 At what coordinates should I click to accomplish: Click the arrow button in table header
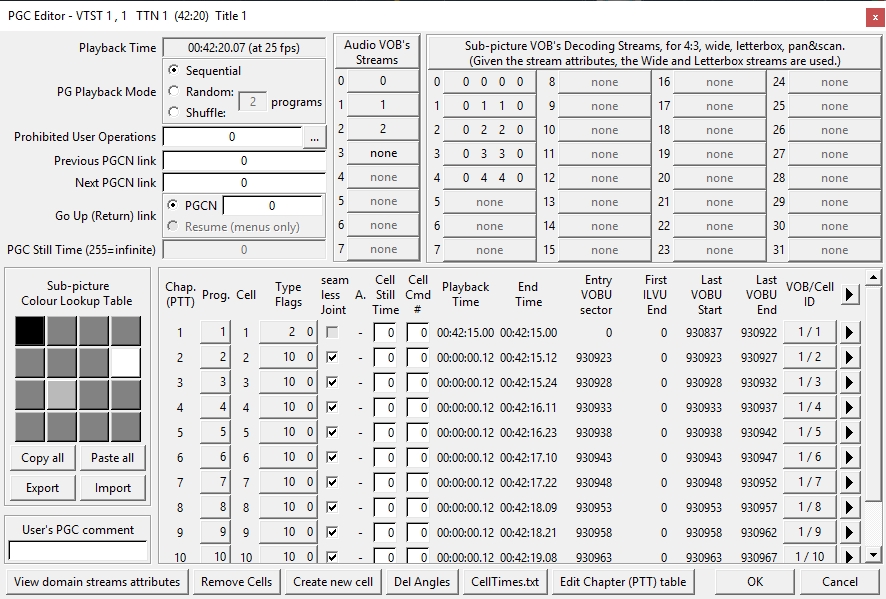click(850, 294)
